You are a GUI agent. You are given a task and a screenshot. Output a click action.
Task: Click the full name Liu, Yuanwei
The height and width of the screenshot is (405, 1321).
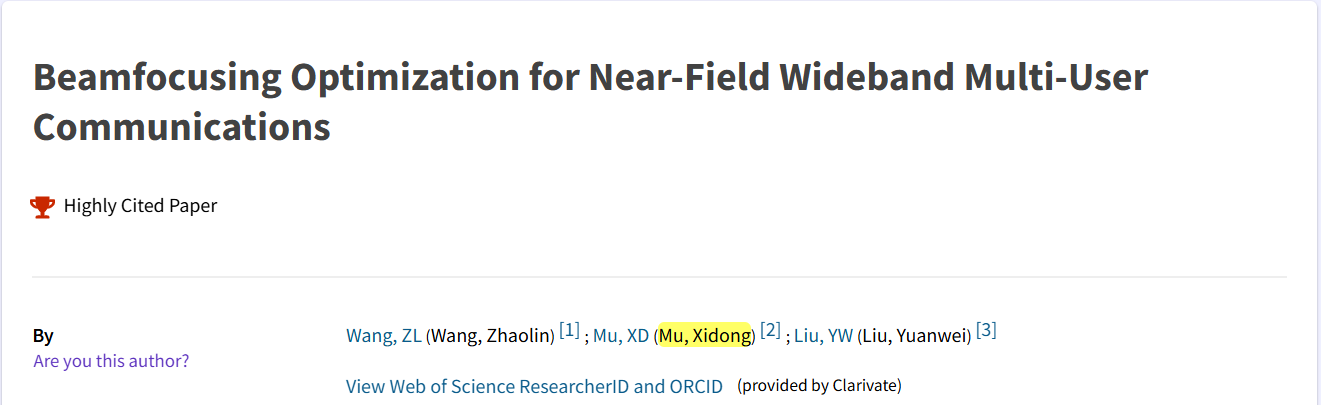pos(914,336)
